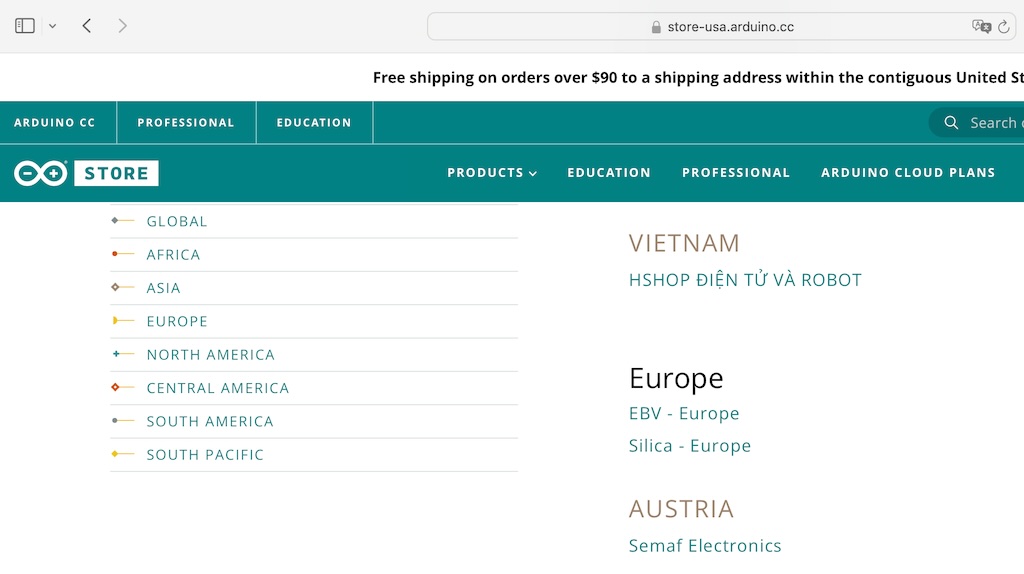The image size is (1024, 574).
Task: Click the forward navigation arrow
Action: [122, 26]
